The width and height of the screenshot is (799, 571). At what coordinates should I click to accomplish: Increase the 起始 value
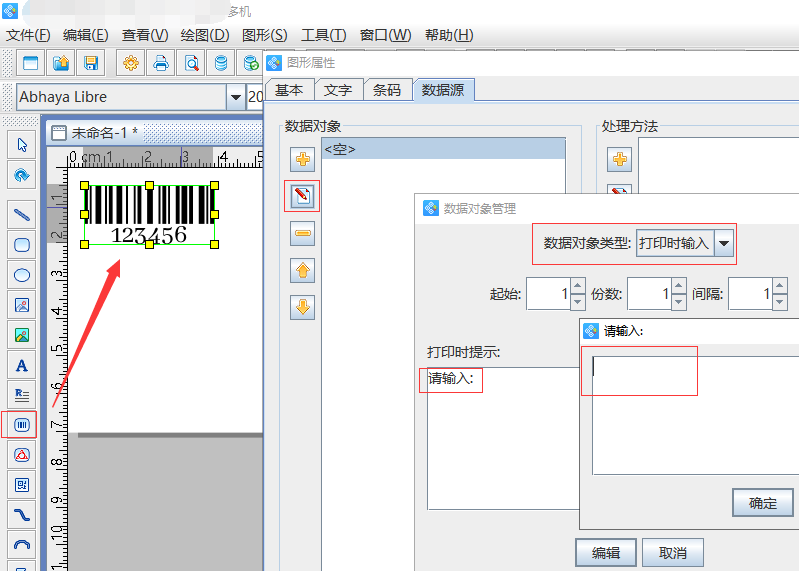click(577, 286)
